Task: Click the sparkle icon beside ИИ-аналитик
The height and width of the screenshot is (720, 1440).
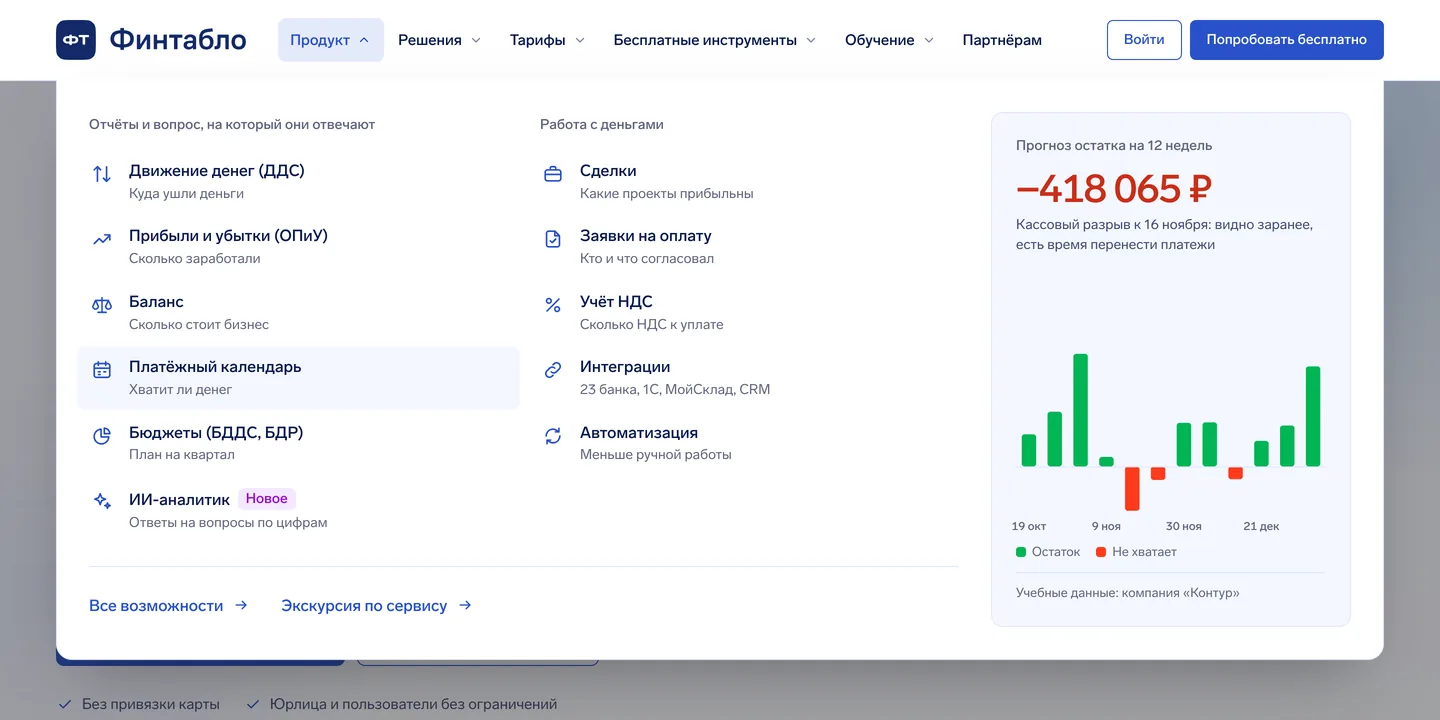Action: click(x=102, y=501)
